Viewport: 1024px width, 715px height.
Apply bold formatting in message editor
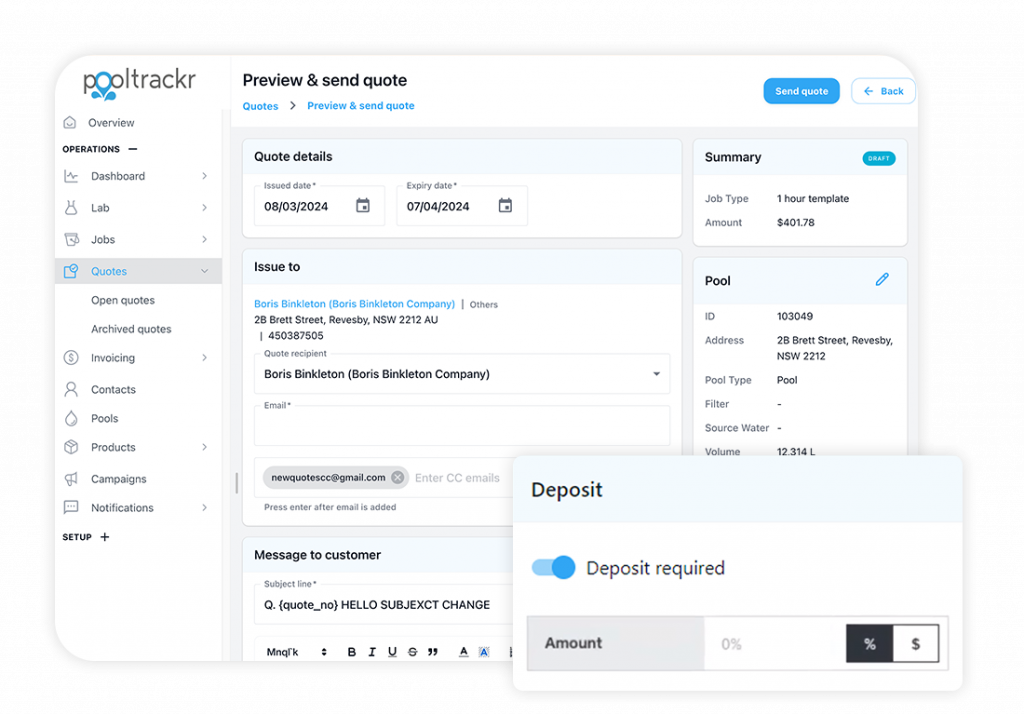coord(351,652)
